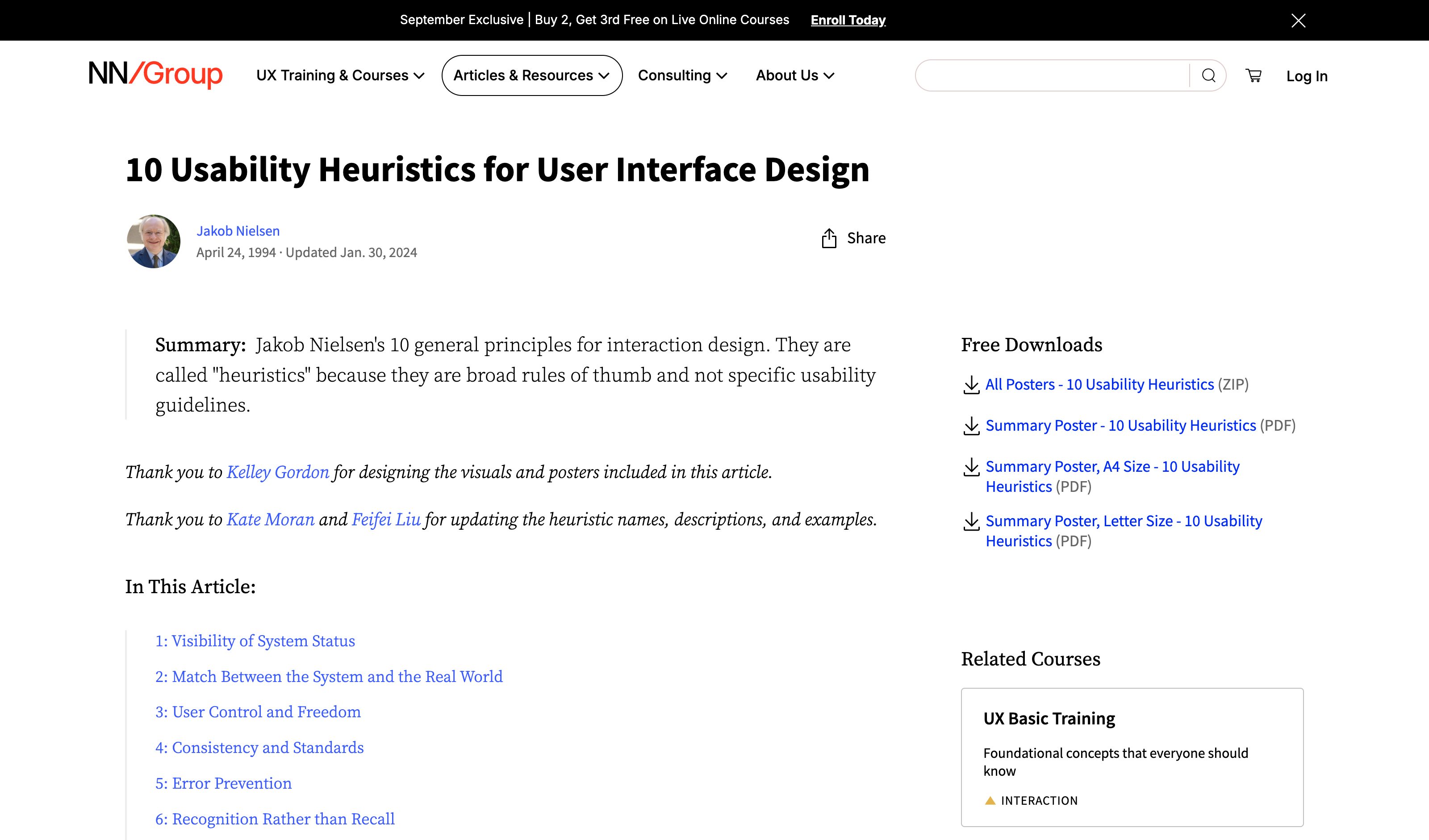
Task: Click the Log In link
Action: (1307, 76)
